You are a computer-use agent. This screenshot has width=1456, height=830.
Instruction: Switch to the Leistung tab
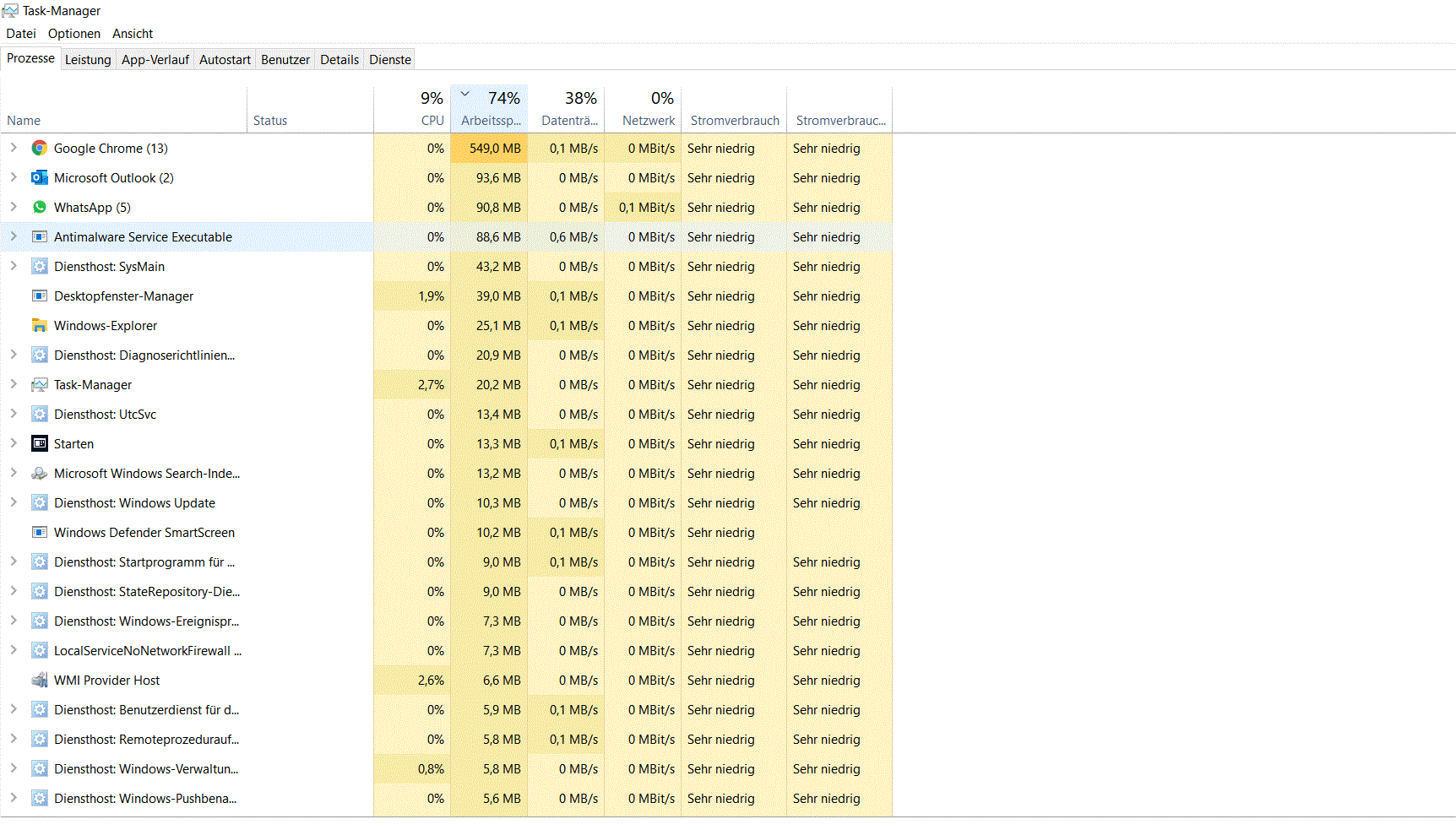88,60
